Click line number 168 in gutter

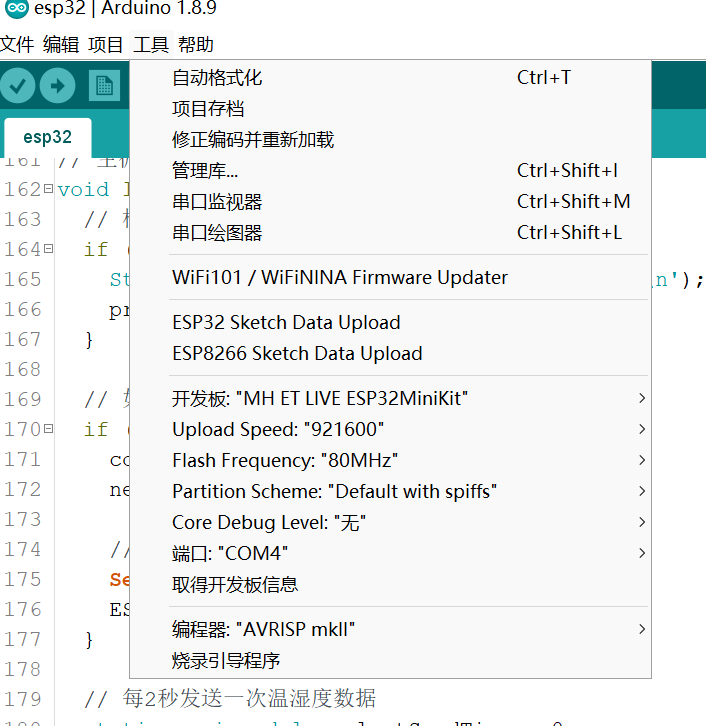[x=22, y=369]
